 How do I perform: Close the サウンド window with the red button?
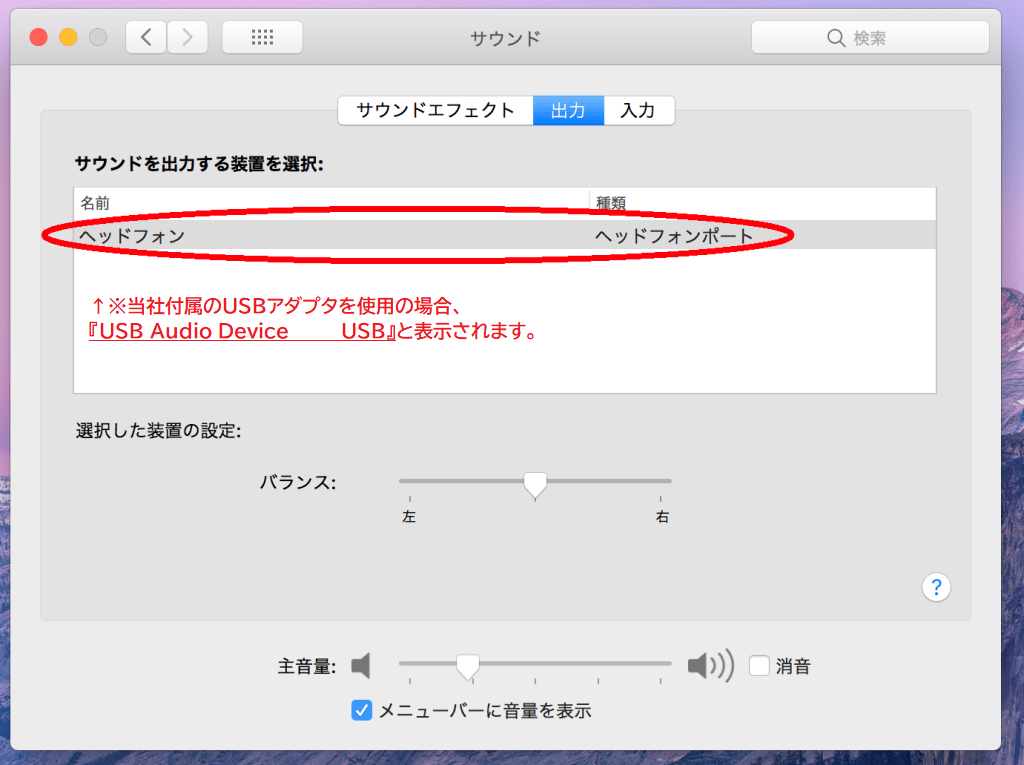(x=39, y=37)
